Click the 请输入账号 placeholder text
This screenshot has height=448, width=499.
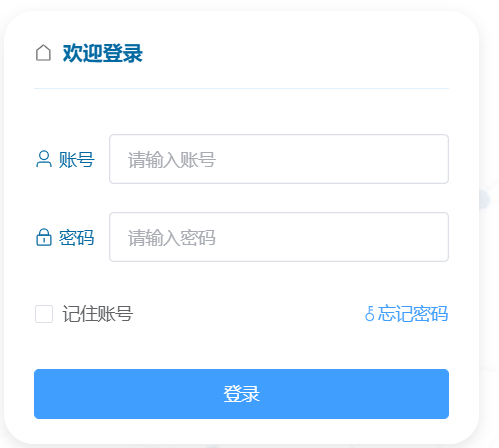pos(172,160)
